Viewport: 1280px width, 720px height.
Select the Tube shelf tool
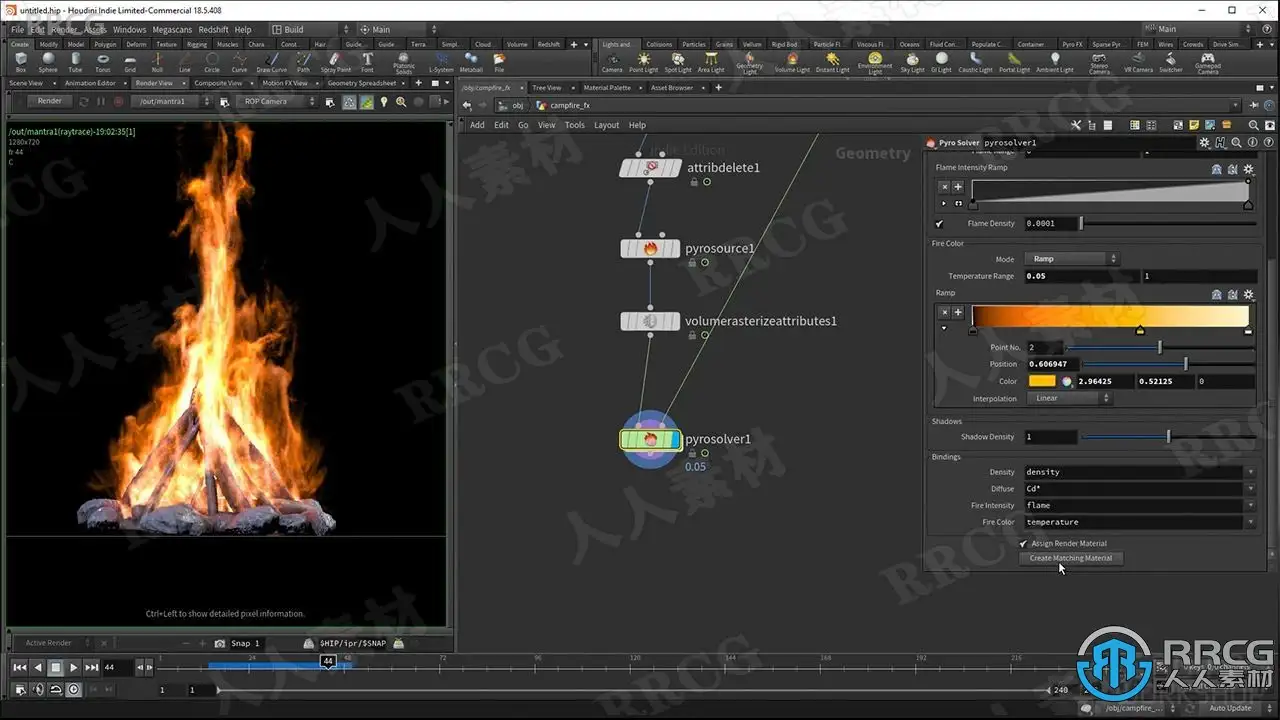(76, 62)
